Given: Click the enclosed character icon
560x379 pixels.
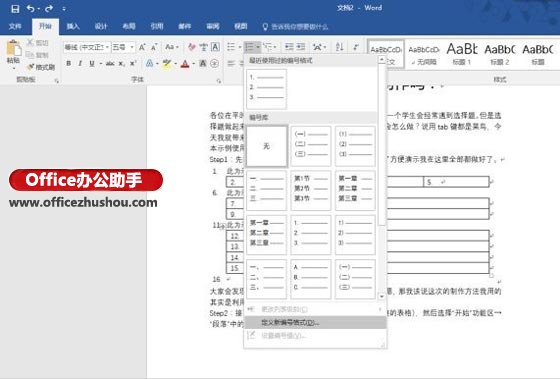Looking at the screenshot, I should click(x=215, y=64).
